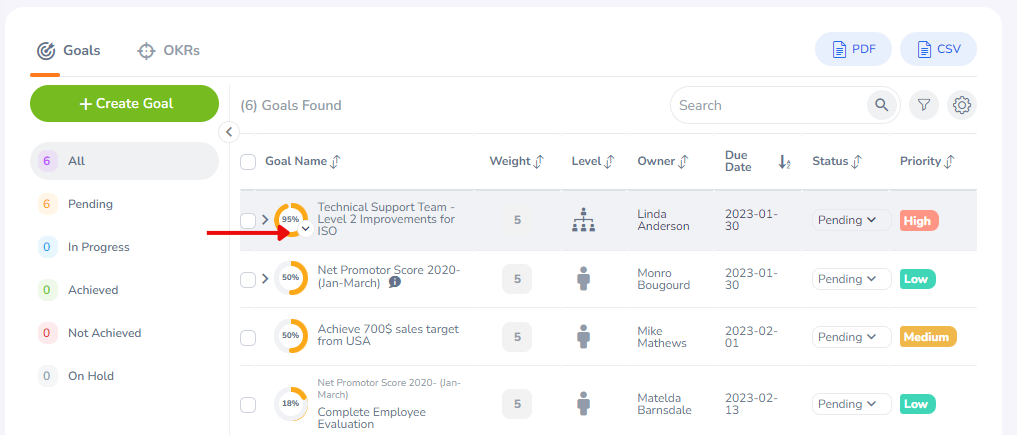Switch to the Goals tab
Screen dimensions: 1017x435
69,51
